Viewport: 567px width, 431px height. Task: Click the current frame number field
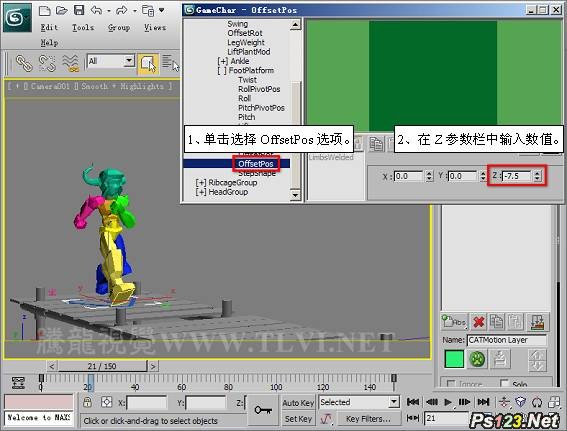pos(446,418)
